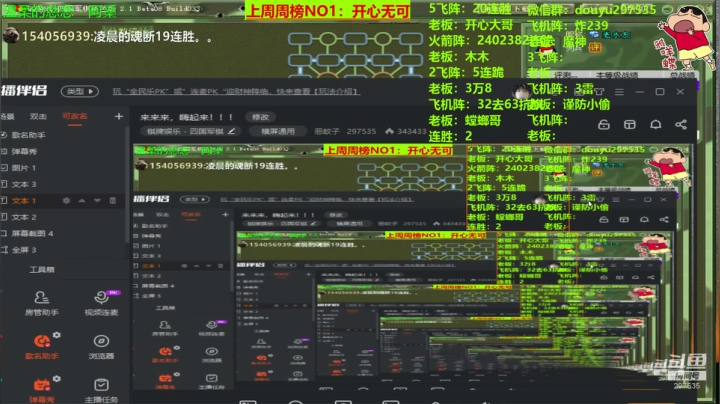Launch the 视频连麦 PK video link tool
The image size is (720, 404).
(x=101, y=303)
